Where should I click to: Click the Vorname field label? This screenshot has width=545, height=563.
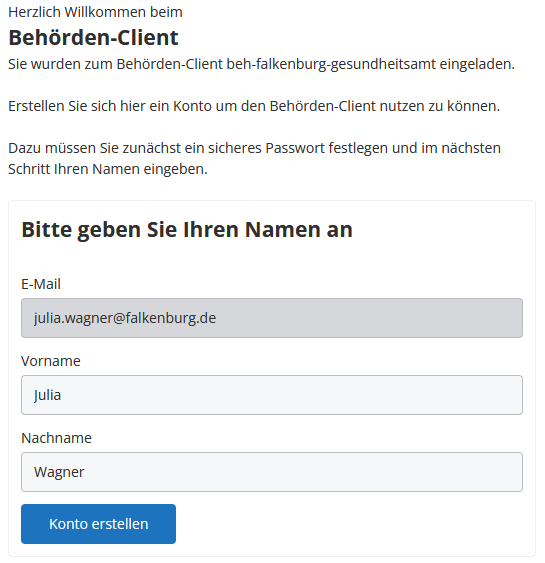click(x=51, y=361)
